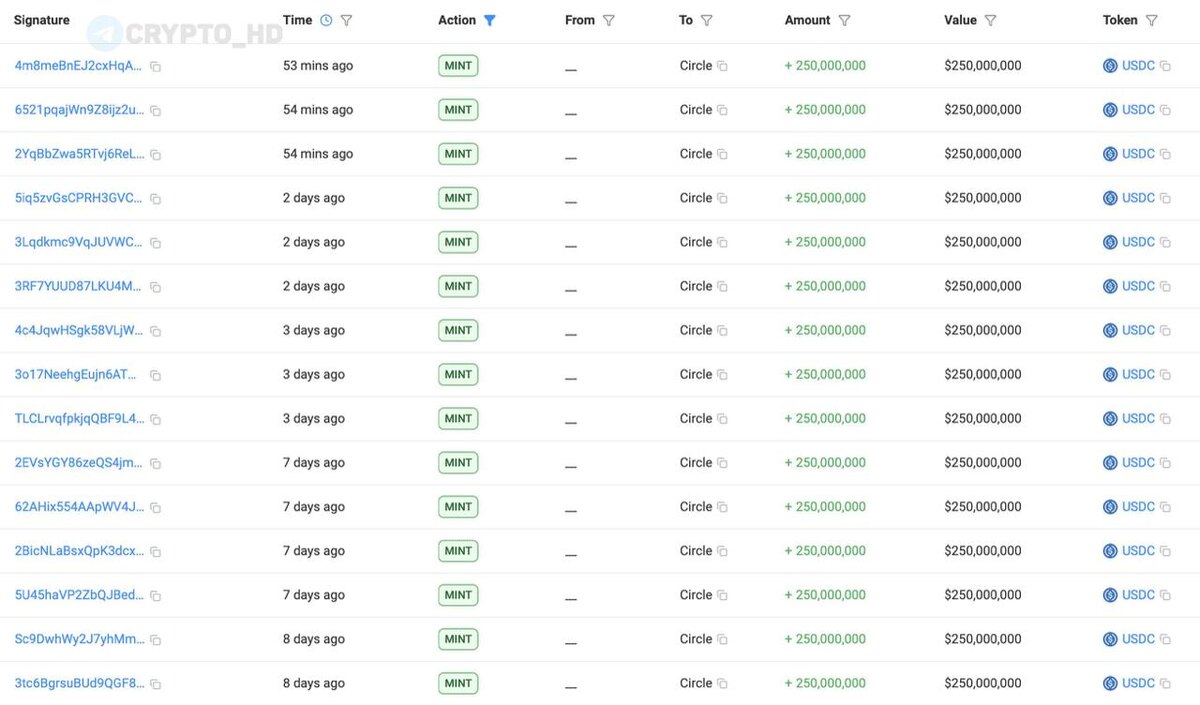Select the Signature column header
The height and width of the screenshot is (705, 1200).
42,20
